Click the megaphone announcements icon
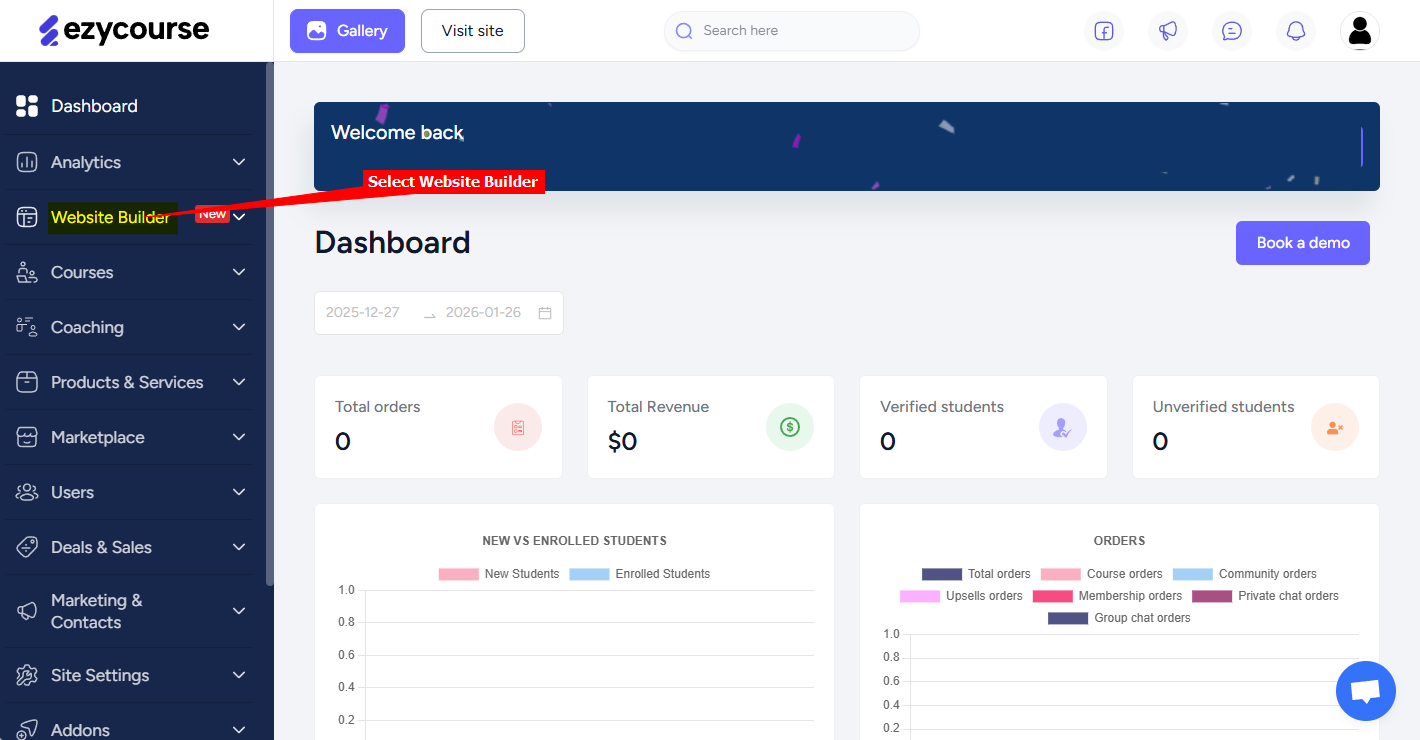 (1167, 31)
